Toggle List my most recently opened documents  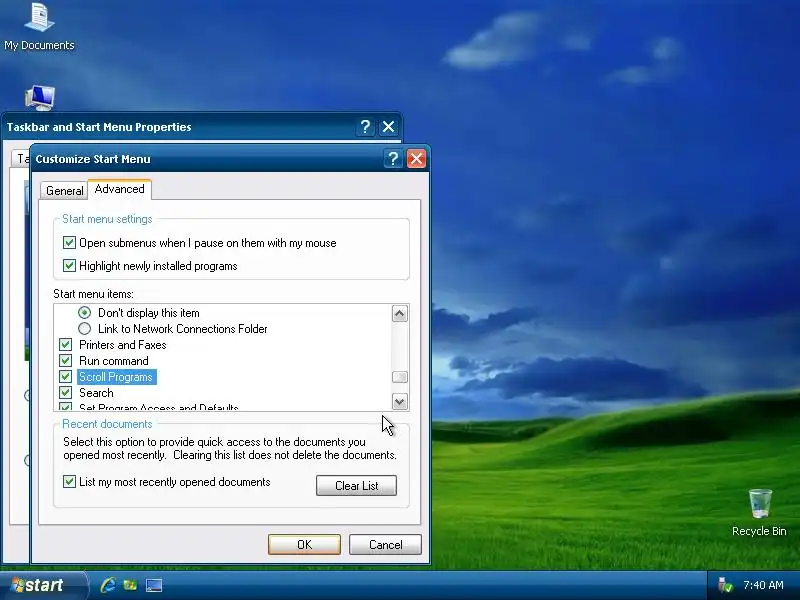[69, 482]
